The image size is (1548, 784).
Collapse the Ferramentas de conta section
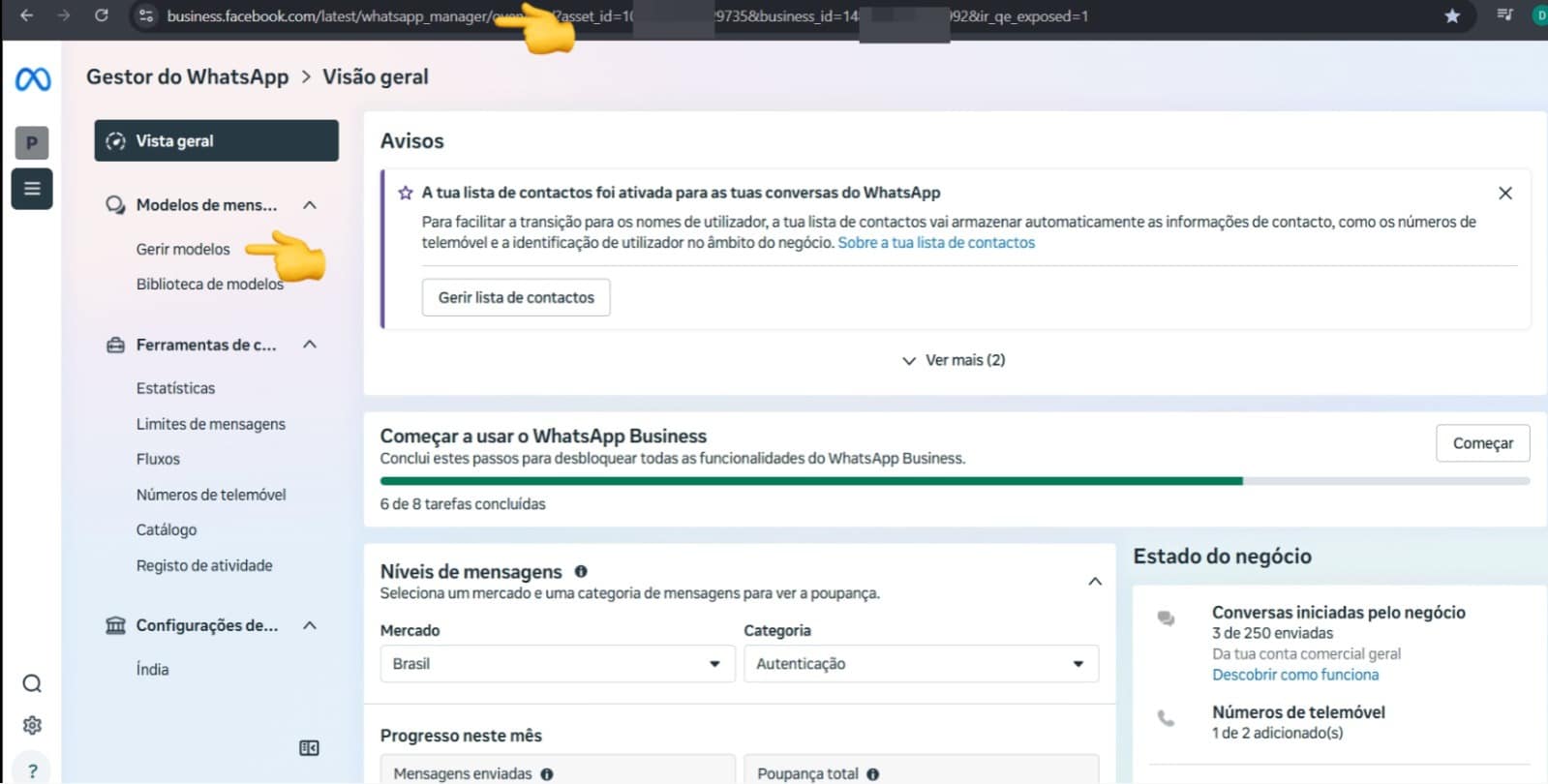pyautogui.click(x=310, y=345)
